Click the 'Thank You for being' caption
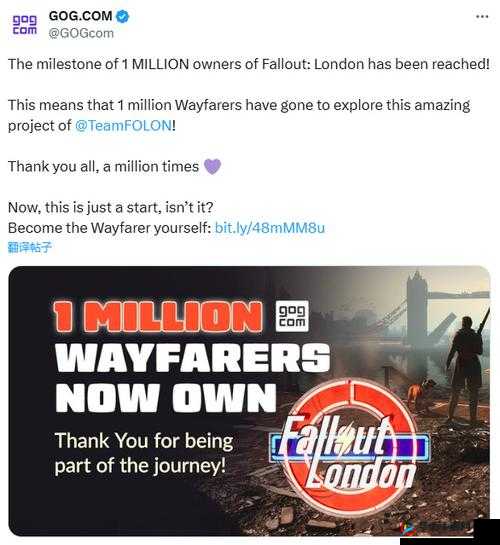 (144, 441)
